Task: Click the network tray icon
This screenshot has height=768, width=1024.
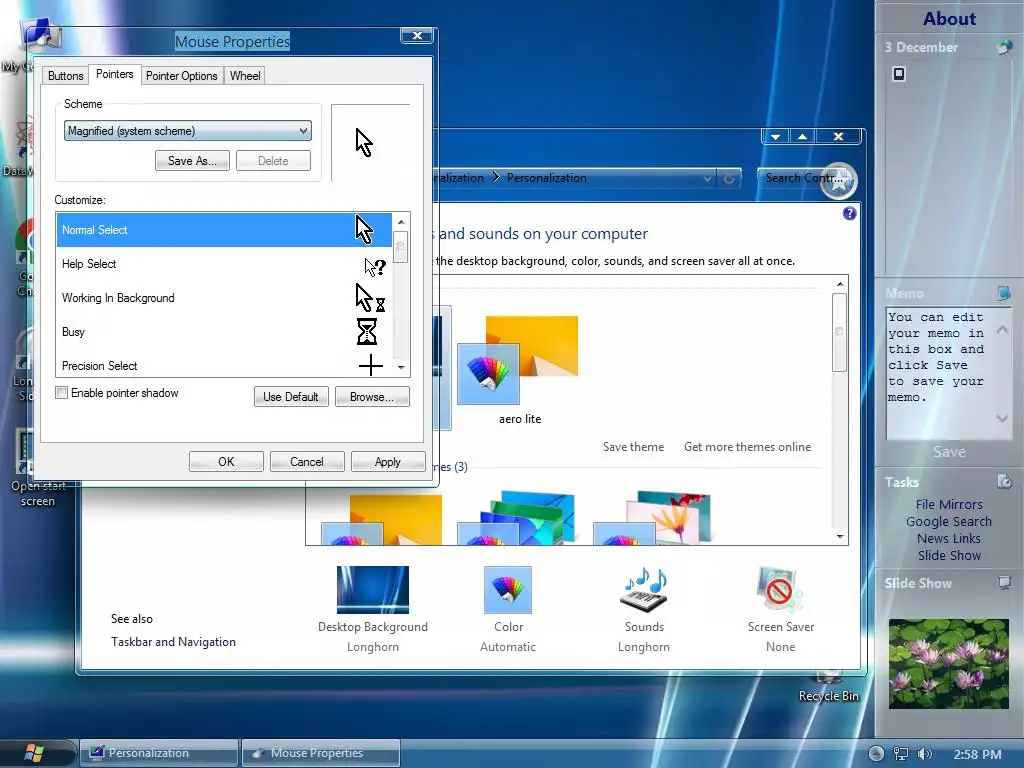Action: pos(901,754)
